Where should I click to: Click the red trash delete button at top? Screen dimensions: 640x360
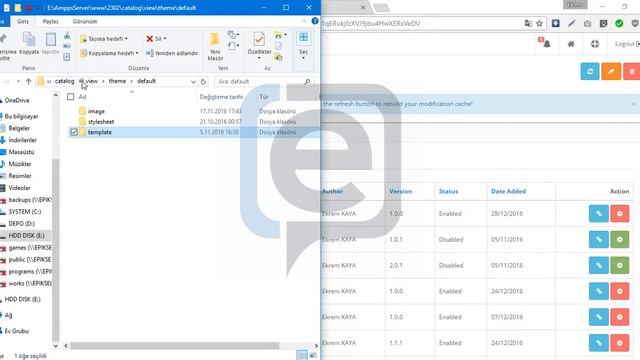click(x=632, y=71)
